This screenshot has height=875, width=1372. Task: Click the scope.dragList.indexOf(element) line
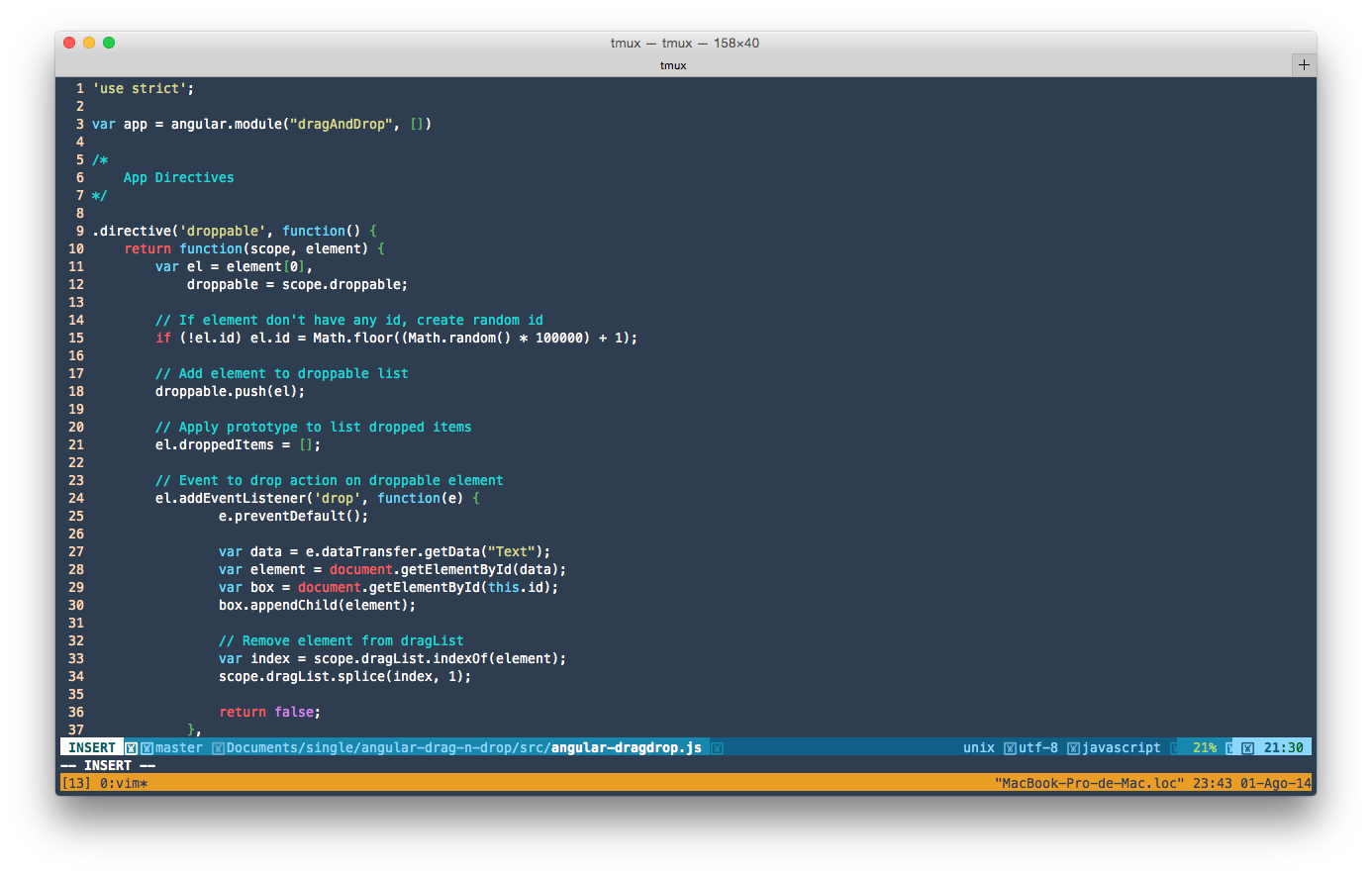coord(393,658)
